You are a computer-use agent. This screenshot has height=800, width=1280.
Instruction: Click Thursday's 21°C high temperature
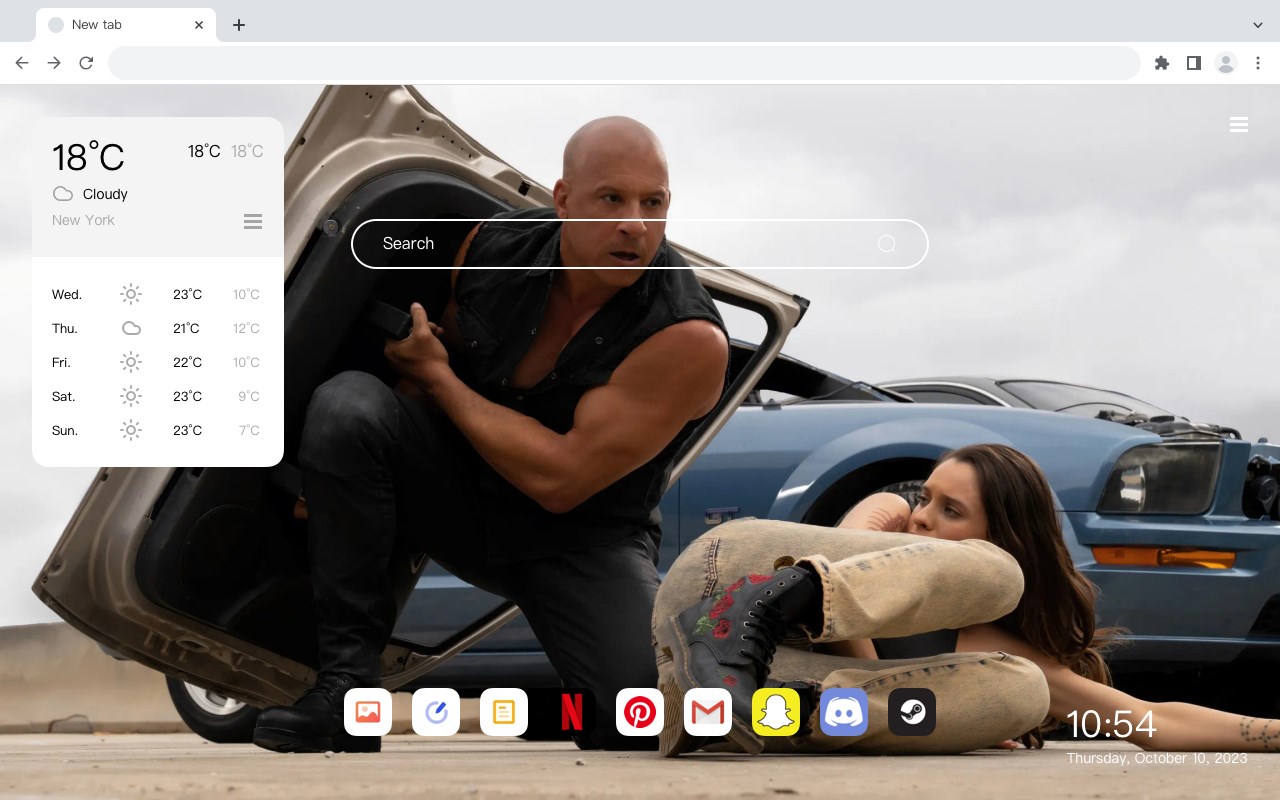[x=186, y=329]
